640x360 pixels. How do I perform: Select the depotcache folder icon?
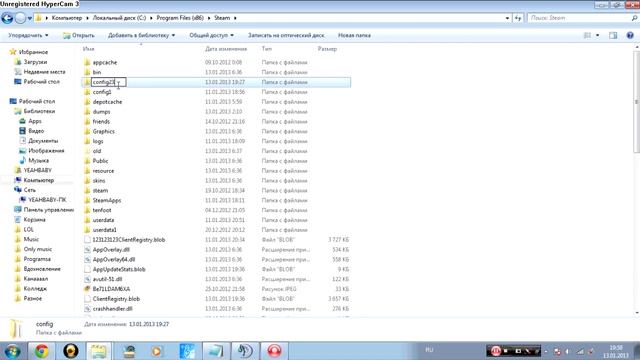point(87,102)
